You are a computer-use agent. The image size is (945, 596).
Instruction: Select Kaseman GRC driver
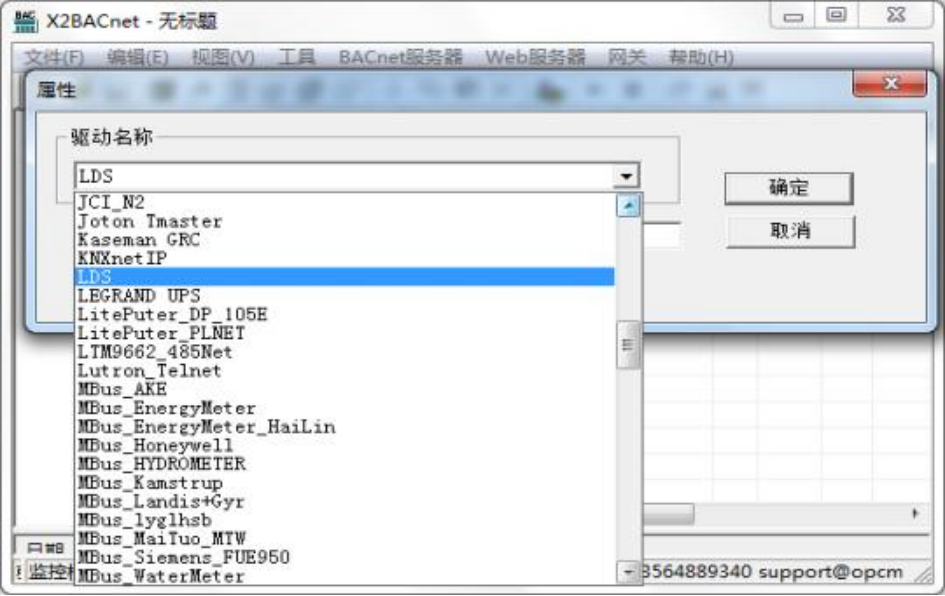pos(345,239)
